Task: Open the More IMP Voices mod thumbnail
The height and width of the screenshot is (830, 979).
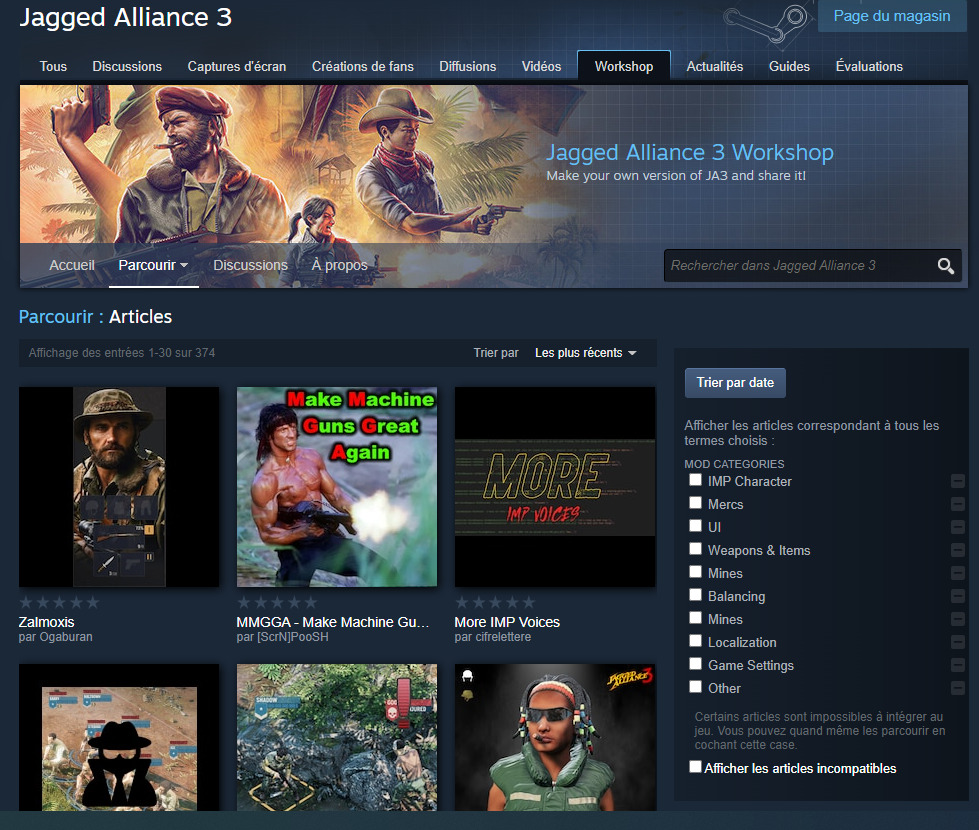Action: point(555,487)
